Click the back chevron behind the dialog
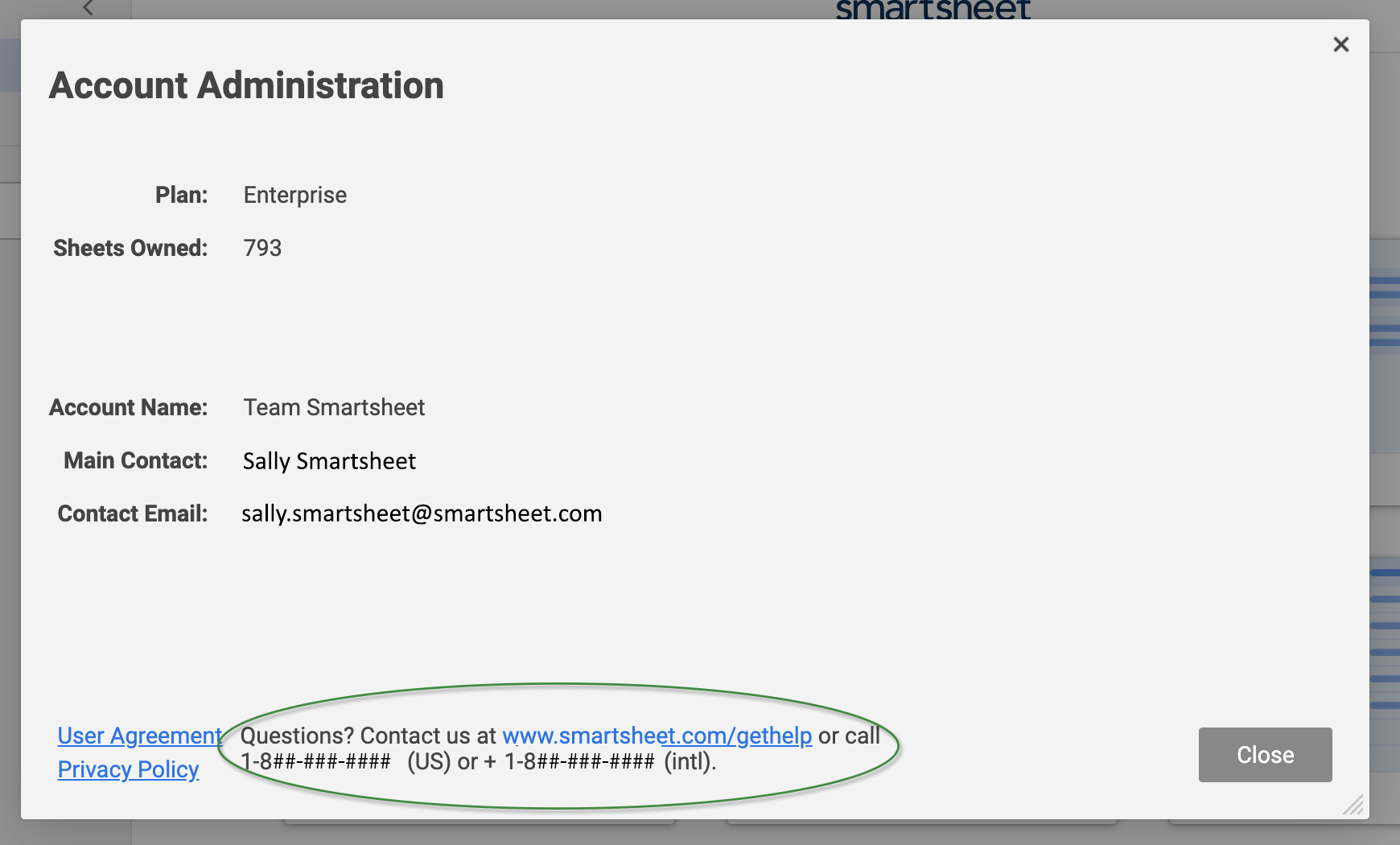 pos(89,8)
